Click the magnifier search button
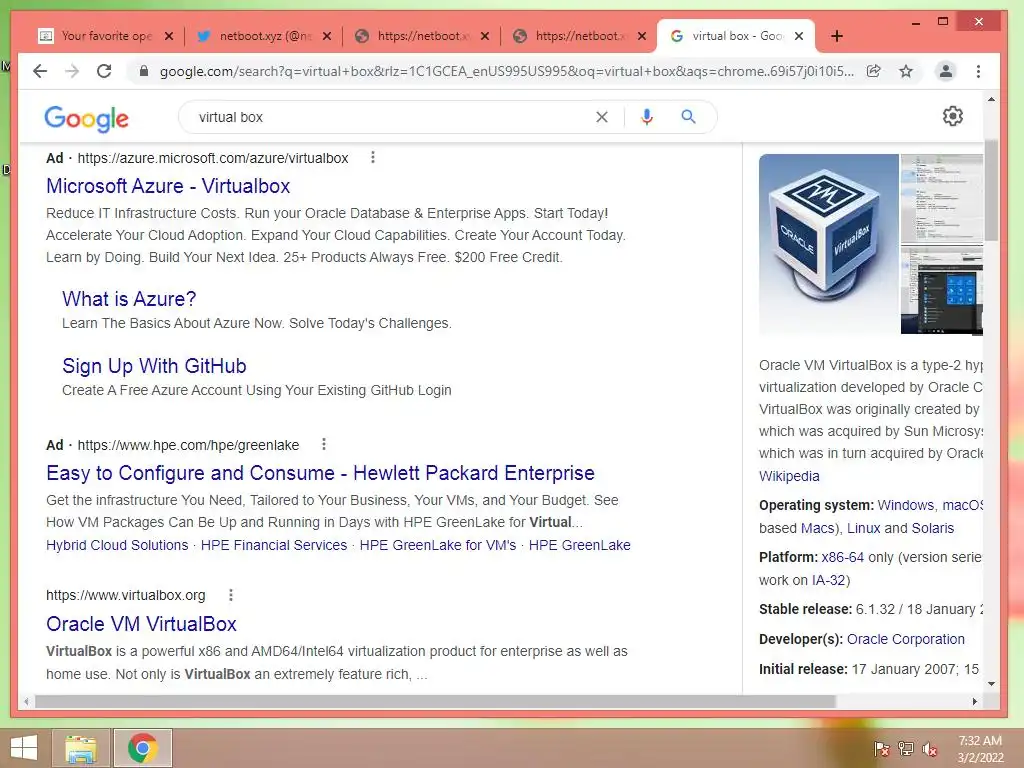The image size is (1024, 768). pos(688,117)
